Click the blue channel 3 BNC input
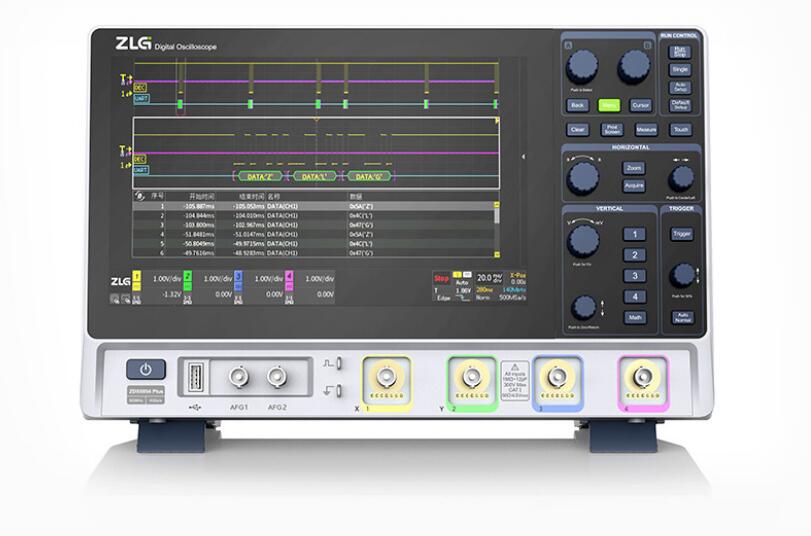 [x=557, y=379]
